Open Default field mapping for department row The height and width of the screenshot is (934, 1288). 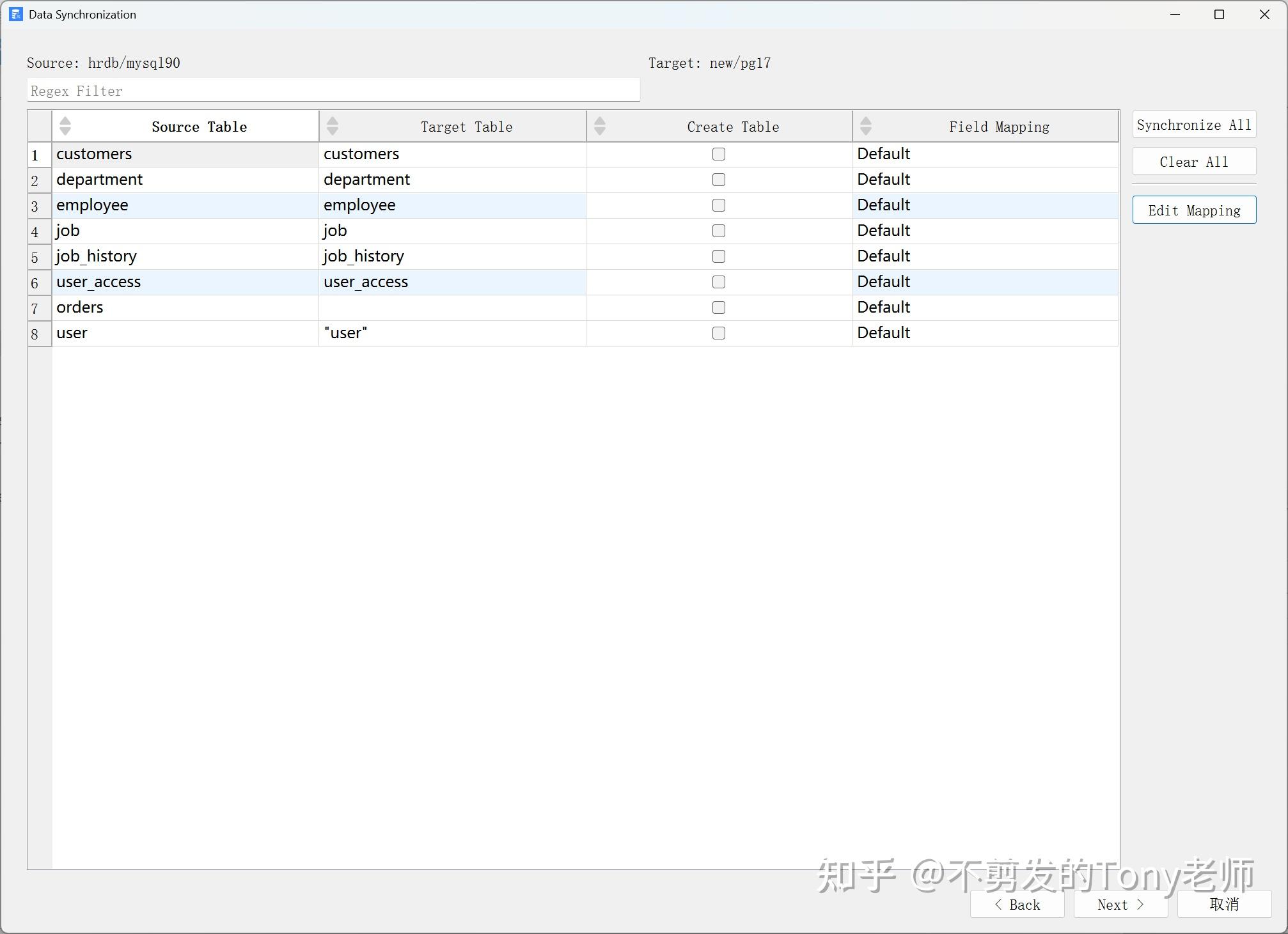click(883, 180)
